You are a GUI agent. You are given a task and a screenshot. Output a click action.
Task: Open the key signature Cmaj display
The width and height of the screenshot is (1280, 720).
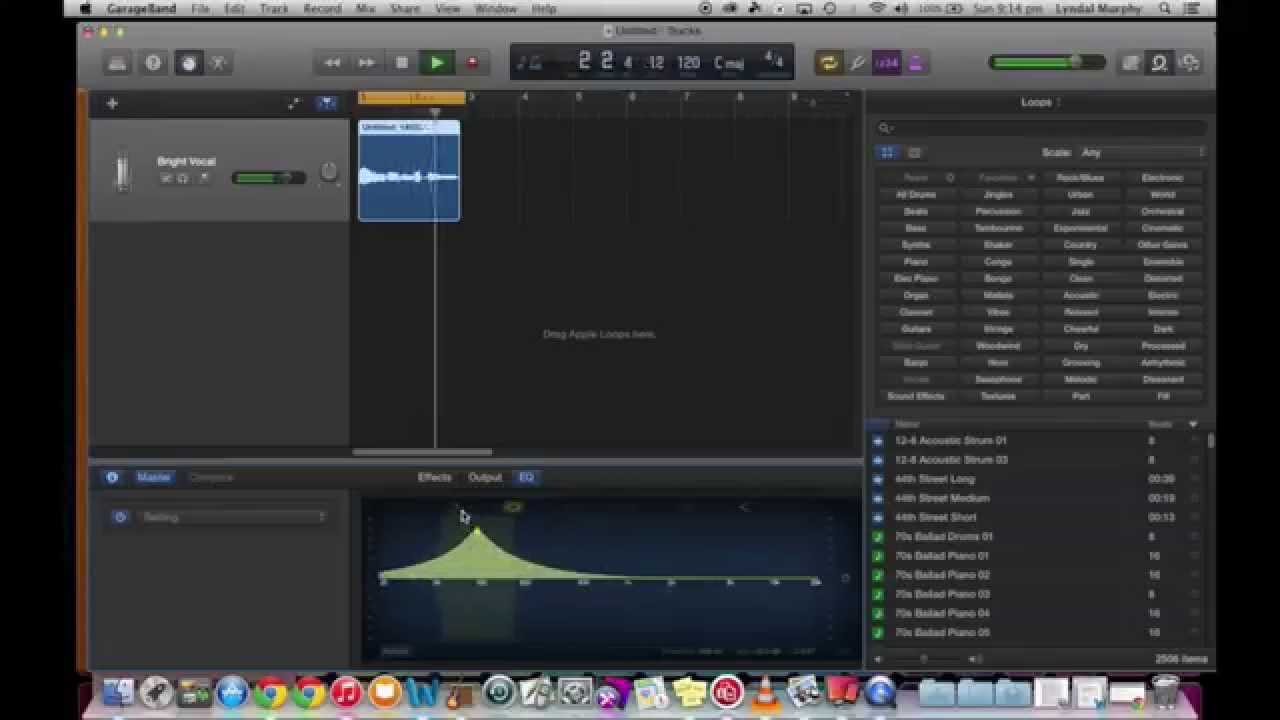pos(728,63)
